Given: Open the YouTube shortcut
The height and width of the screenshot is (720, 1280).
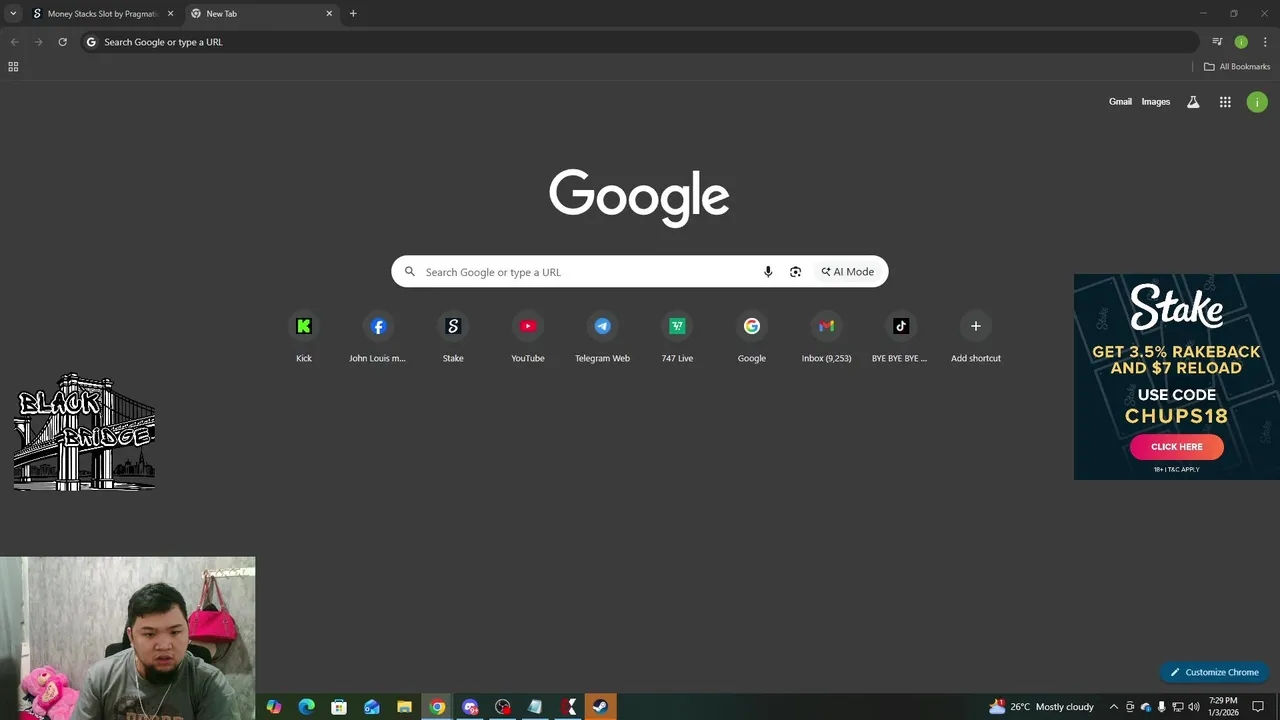Looking at the screenshot, I should click(528, 326).
